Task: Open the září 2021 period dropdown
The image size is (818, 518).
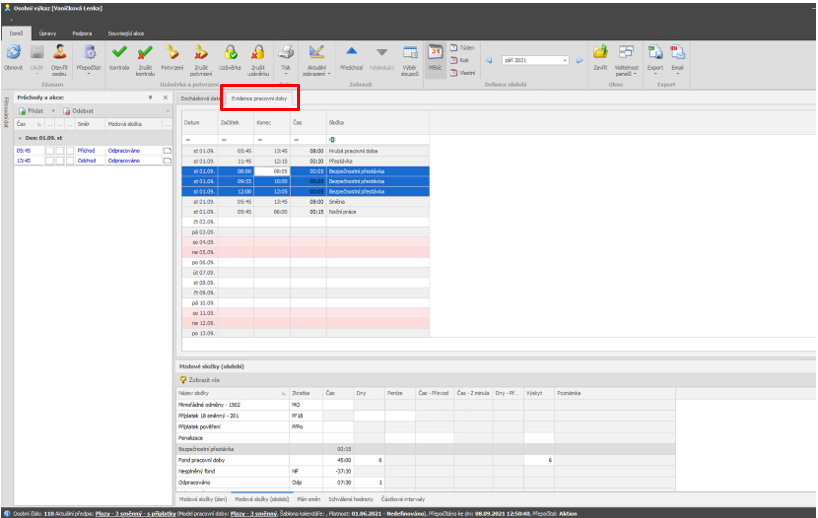Action: 564,61
